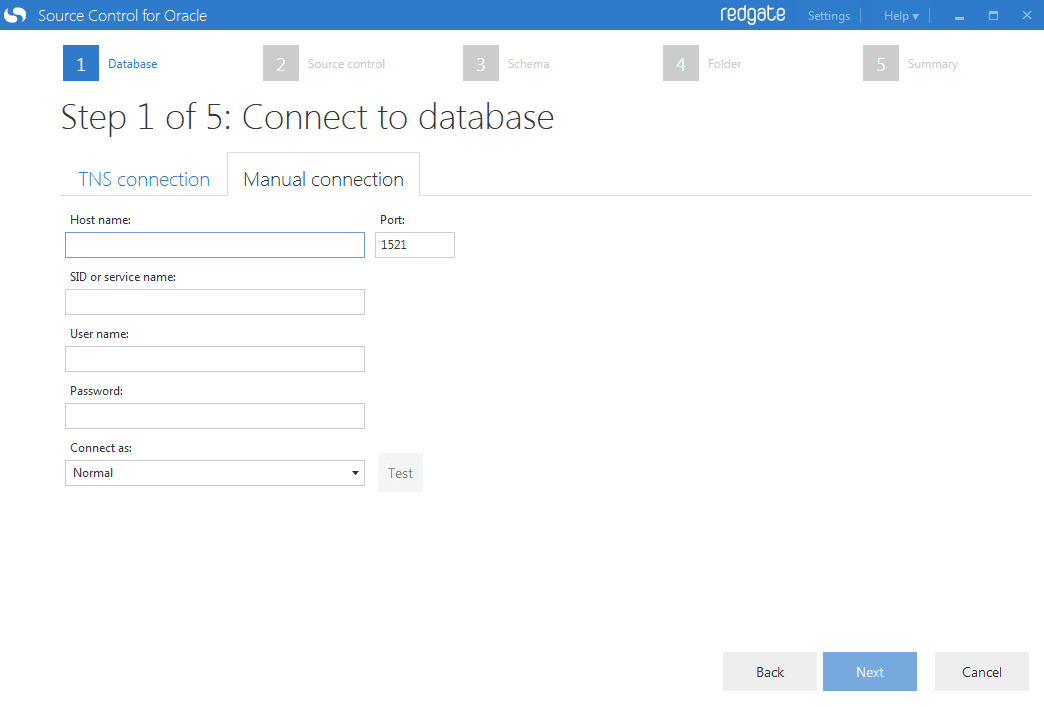
Task: Click the redgate logo
Action: [x=752, y=15]
